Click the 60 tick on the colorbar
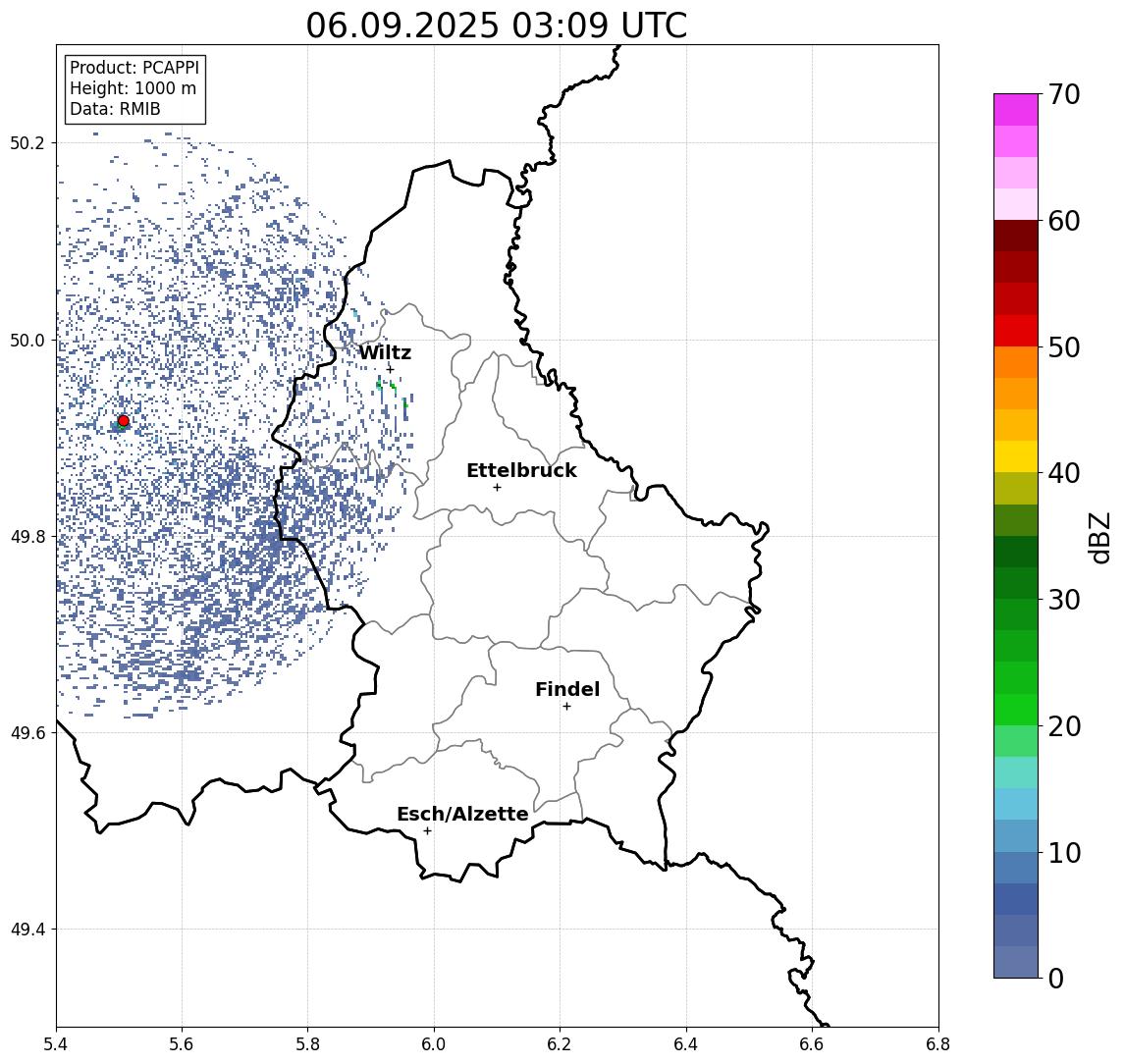Image resolution: width=1124 pixels, height=1064 pixels. click(1064, 222)
